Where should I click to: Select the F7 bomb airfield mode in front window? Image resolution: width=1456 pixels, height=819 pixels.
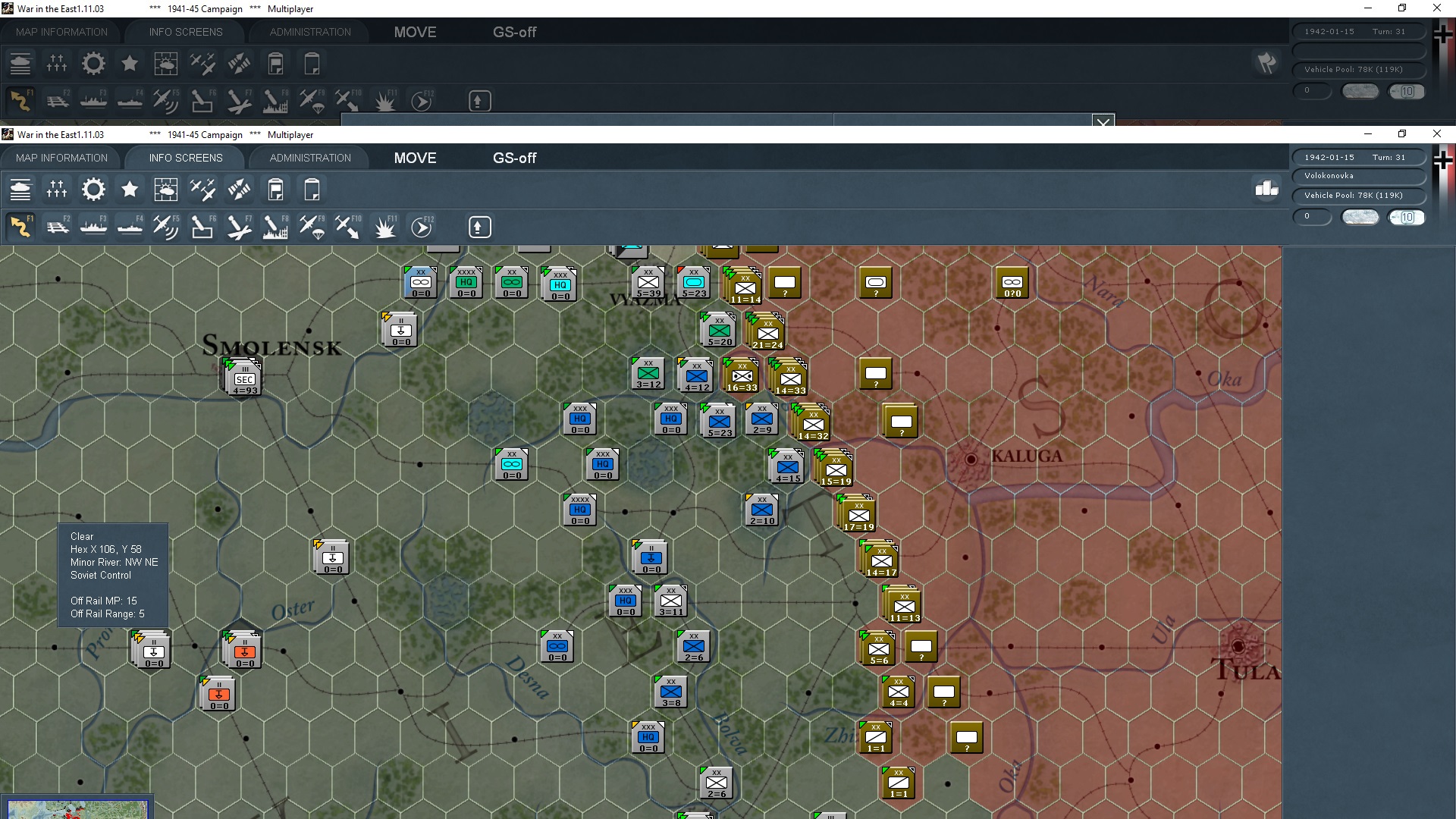point(239,227)
